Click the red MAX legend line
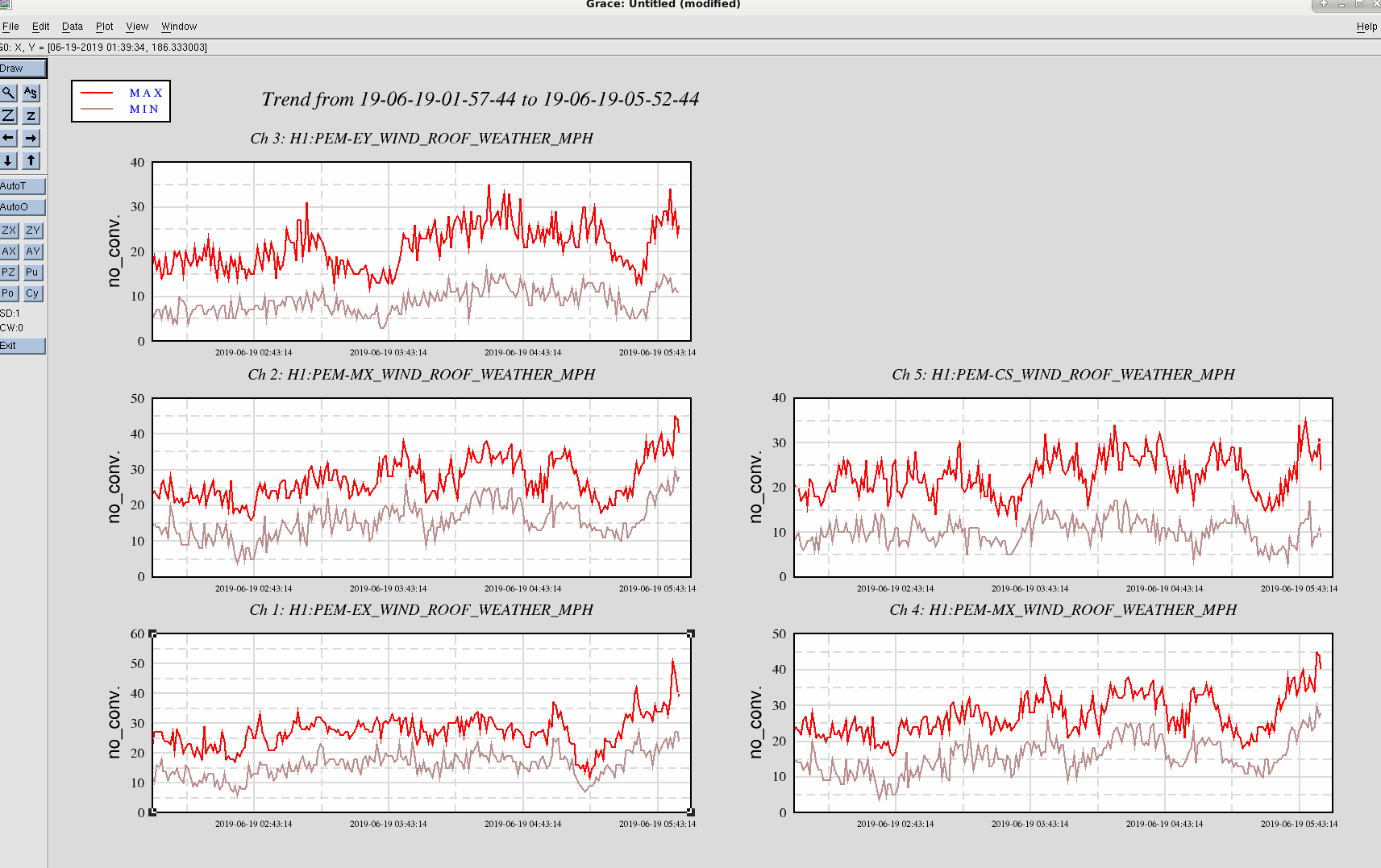This screenshot has width=1381, height=868. 97,93
